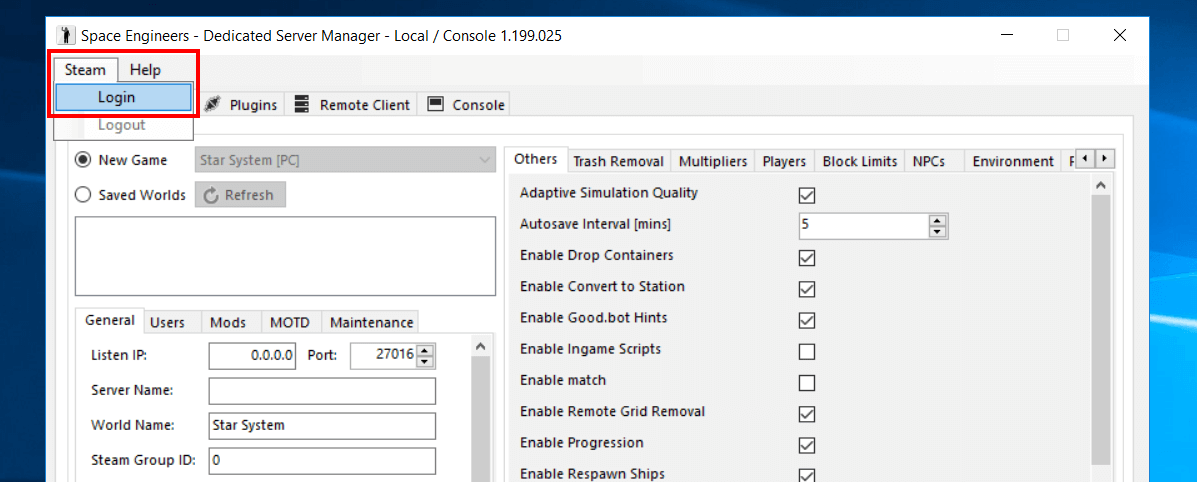Open the Steam menu

coord(86,70)
